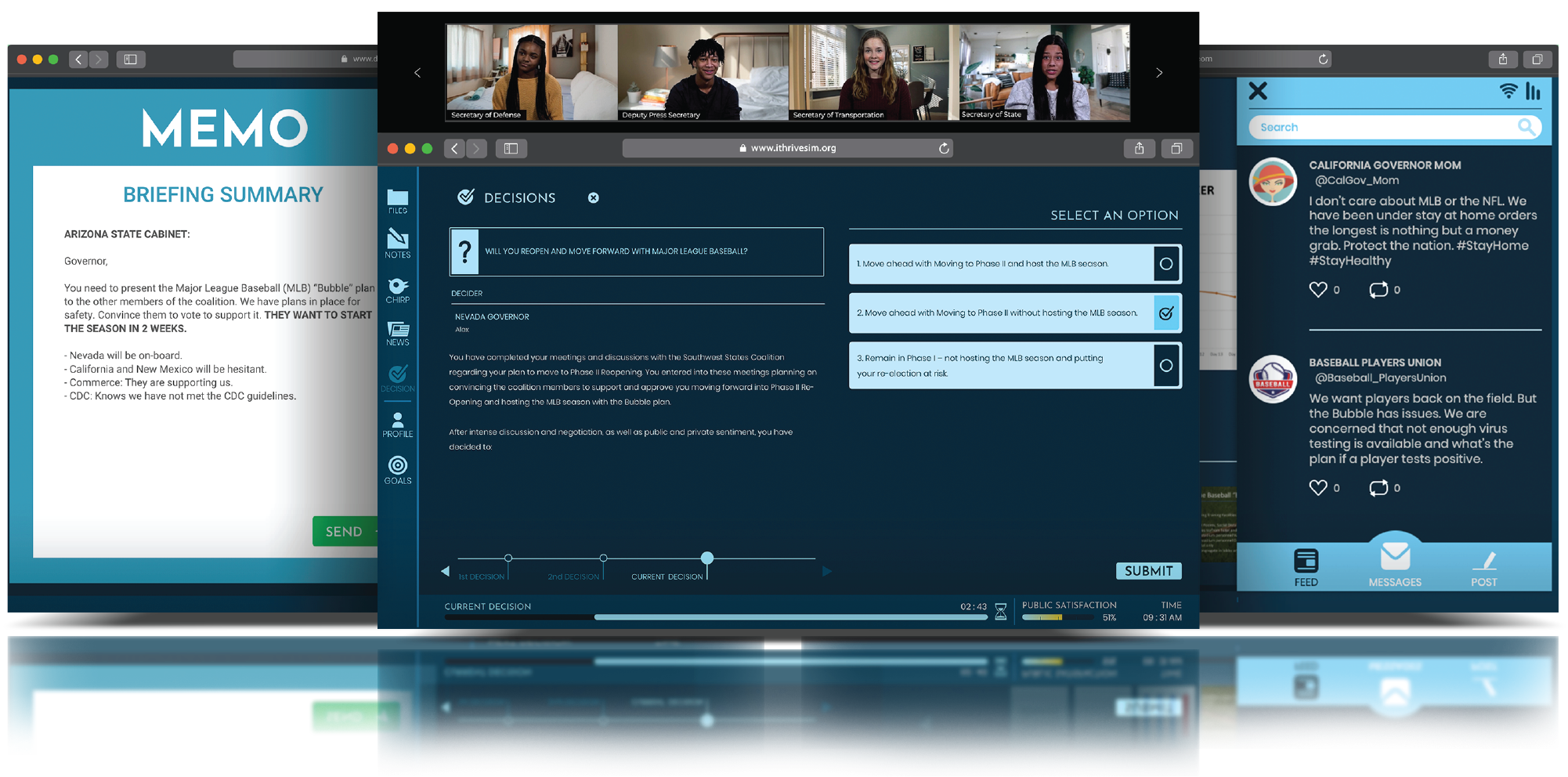Click ithrivesim.org address bar
Screen dimensions: 1568x777
(x=787, y=148)
